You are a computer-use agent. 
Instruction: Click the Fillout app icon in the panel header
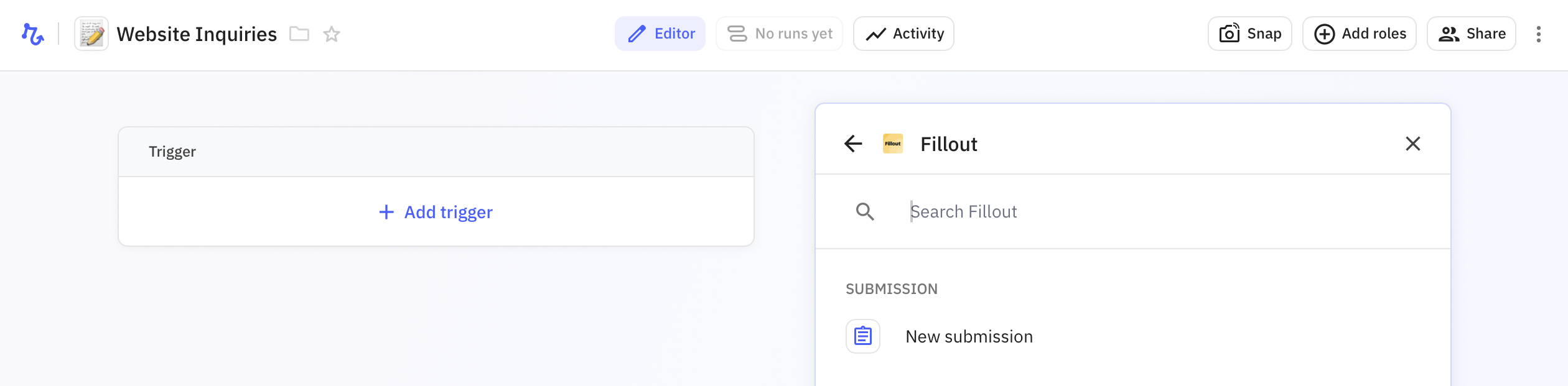[x=893, y=144]
